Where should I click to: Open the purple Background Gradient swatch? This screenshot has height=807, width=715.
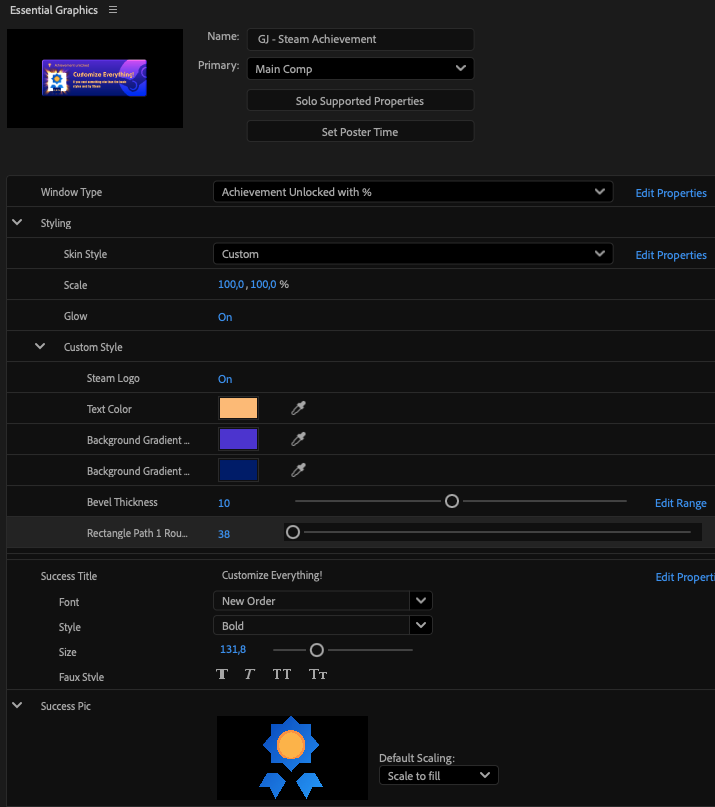pos(238,439)
